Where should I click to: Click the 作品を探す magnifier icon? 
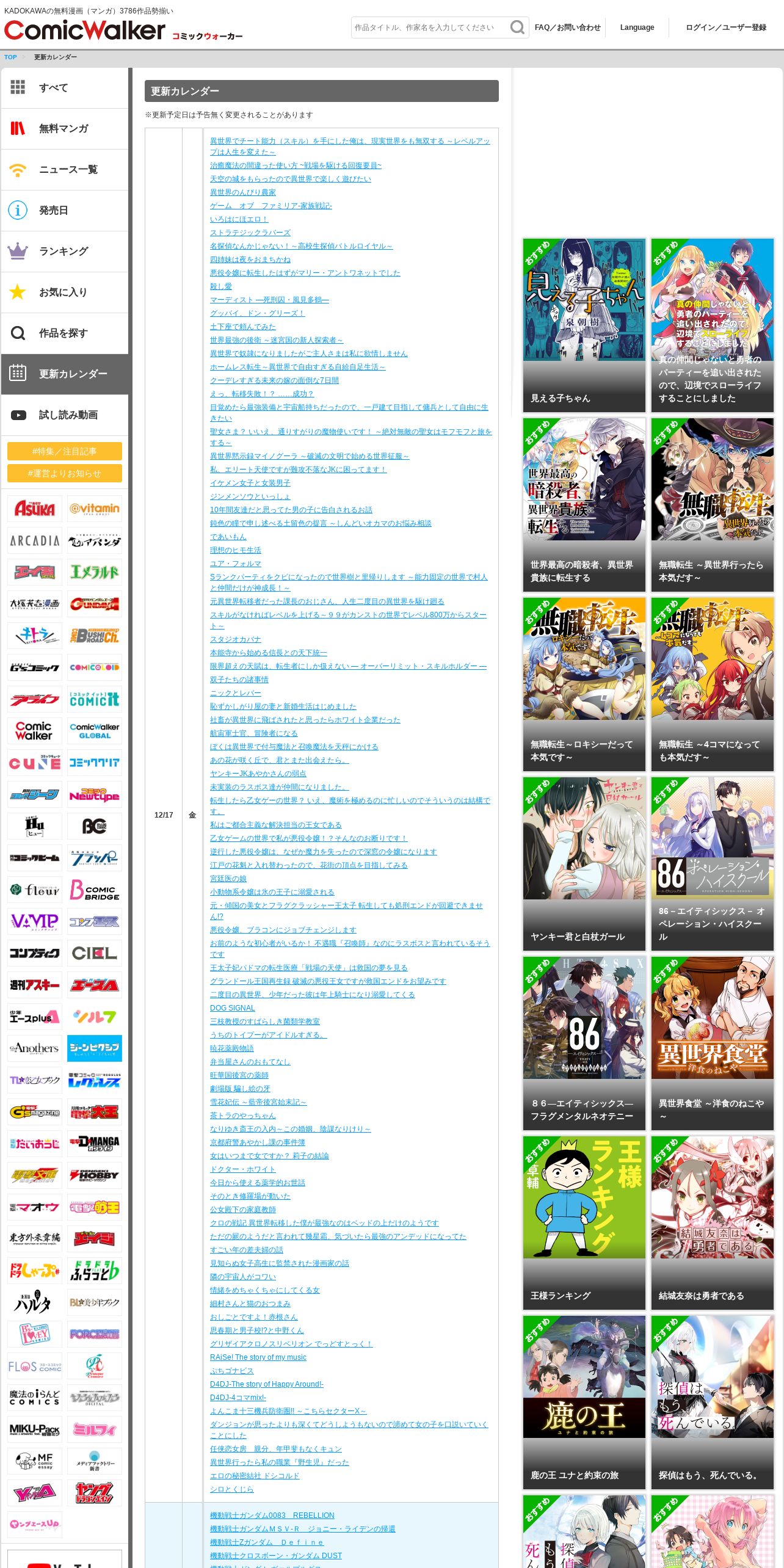tap(18, 333)
